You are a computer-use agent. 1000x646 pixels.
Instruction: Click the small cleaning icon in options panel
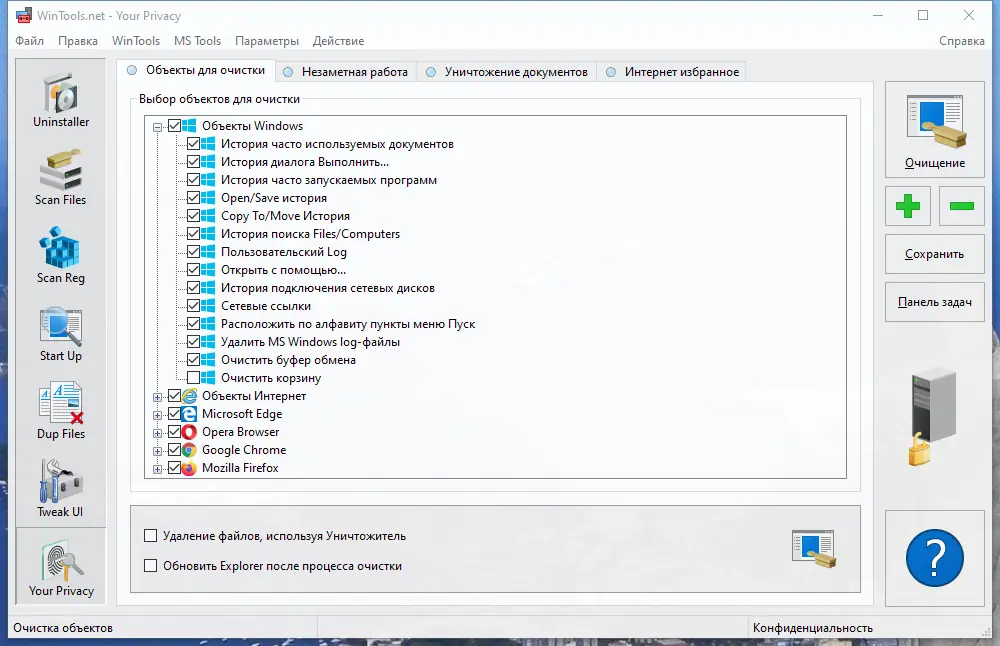[814, 548]
